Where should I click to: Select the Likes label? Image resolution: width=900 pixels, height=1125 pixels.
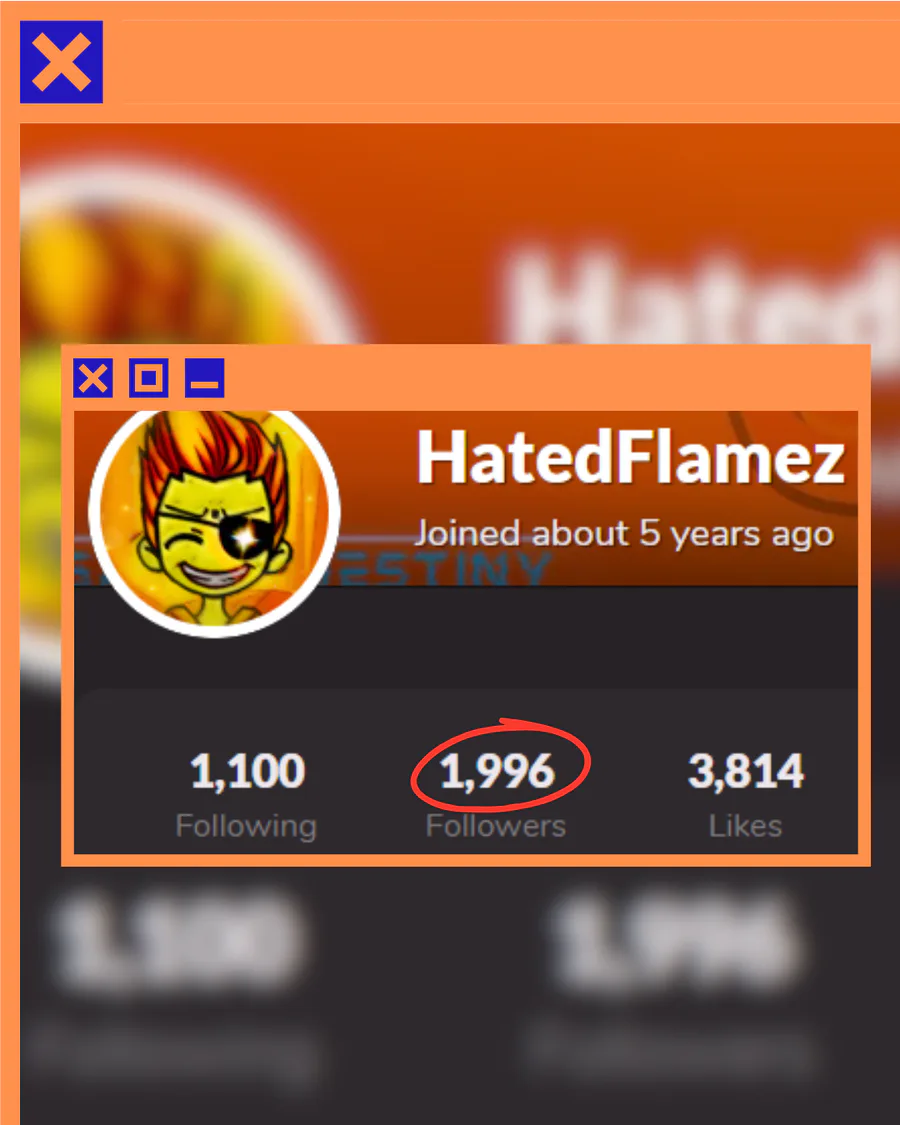[x=746, y=826]
